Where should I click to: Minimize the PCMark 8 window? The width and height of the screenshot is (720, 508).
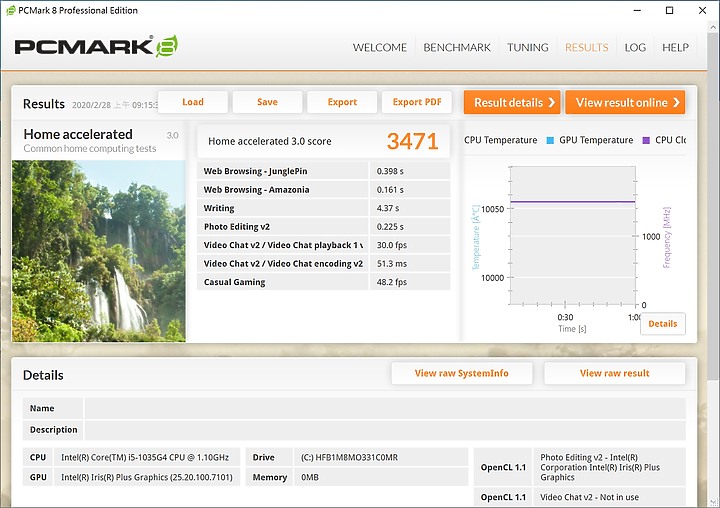click(x=637, y=10)
